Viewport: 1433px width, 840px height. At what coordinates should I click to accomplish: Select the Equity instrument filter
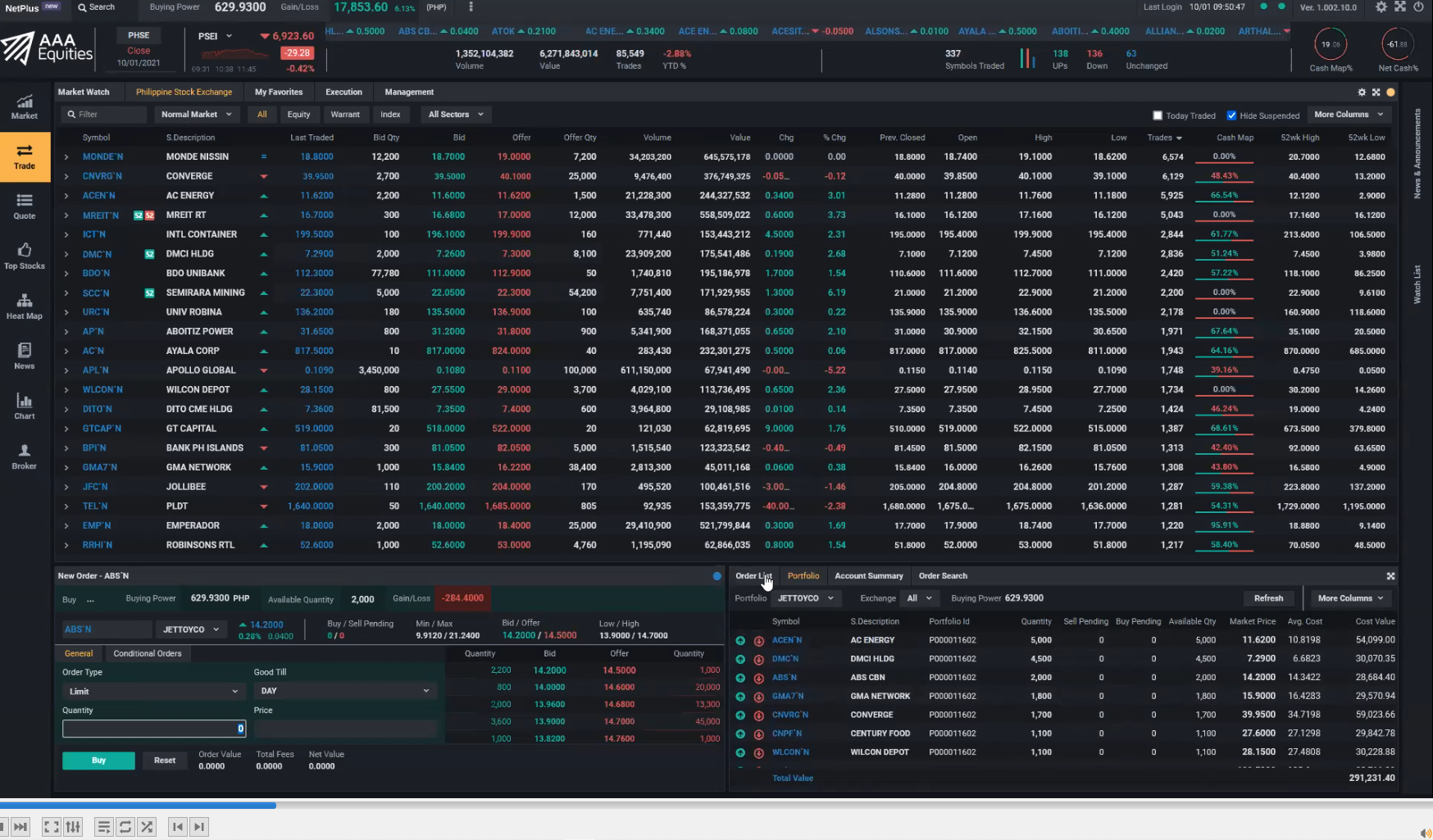[298, 115]
